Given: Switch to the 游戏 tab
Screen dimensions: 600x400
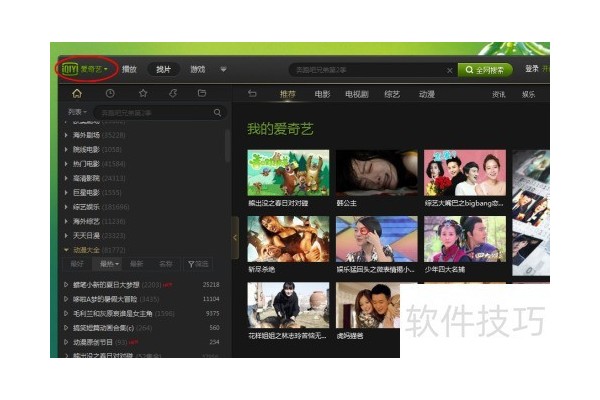Looking at the screenshot, I should tap(198, 69).
